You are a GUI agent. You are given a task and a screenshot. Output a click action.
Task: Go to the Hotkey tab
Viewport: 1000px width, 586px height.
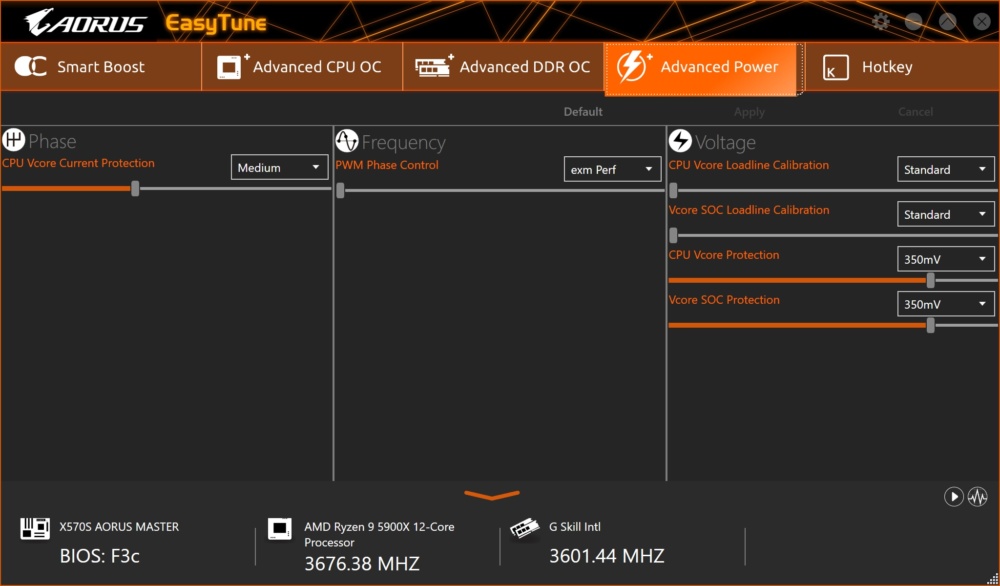tap(902, 67)
